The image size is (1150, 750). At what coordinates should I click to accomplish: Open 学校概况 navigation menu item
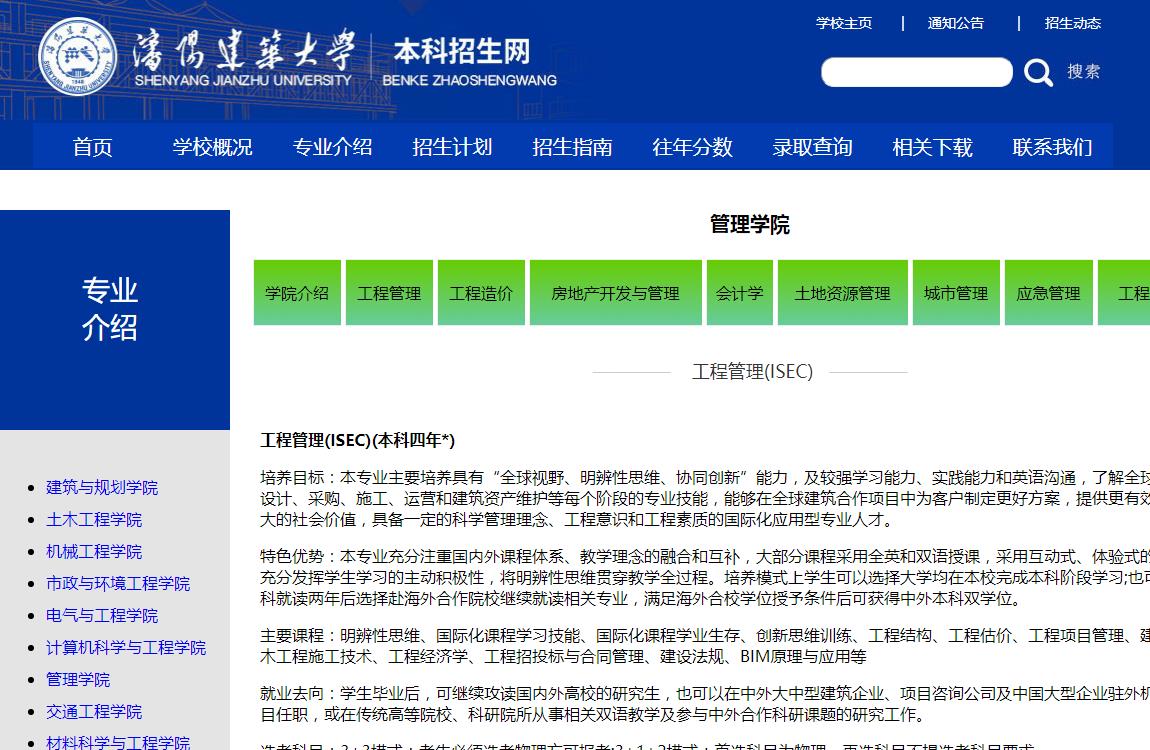click(x=213, y=147)
